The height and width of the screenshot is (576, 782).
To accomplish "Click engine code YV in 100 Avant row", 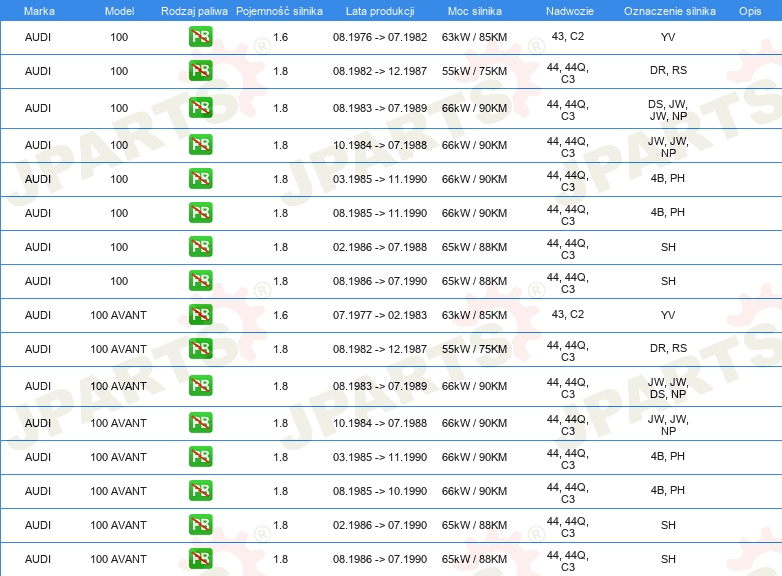I will point(668,315).
